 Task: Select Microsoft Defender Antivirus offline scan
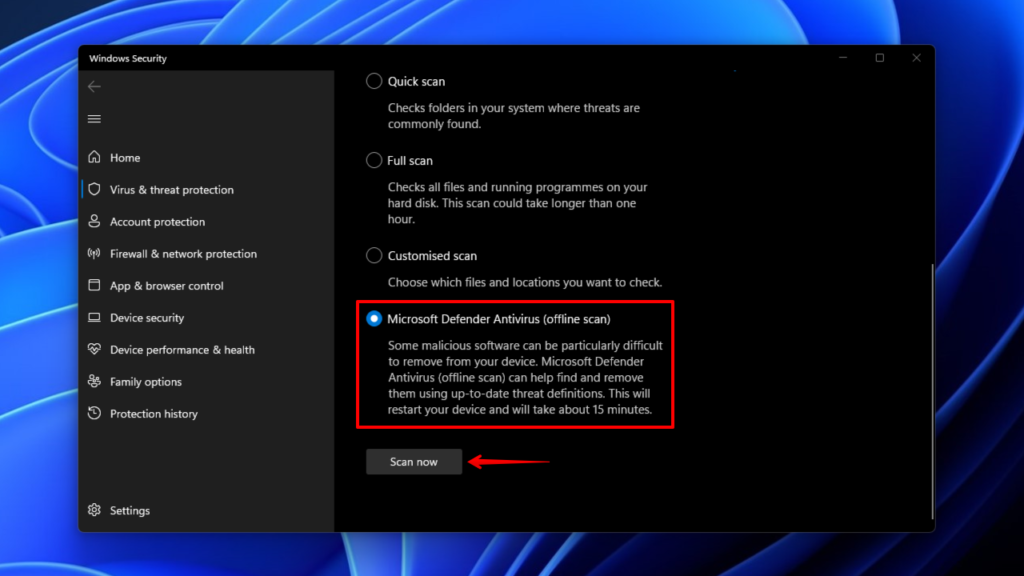click(374, 318)
